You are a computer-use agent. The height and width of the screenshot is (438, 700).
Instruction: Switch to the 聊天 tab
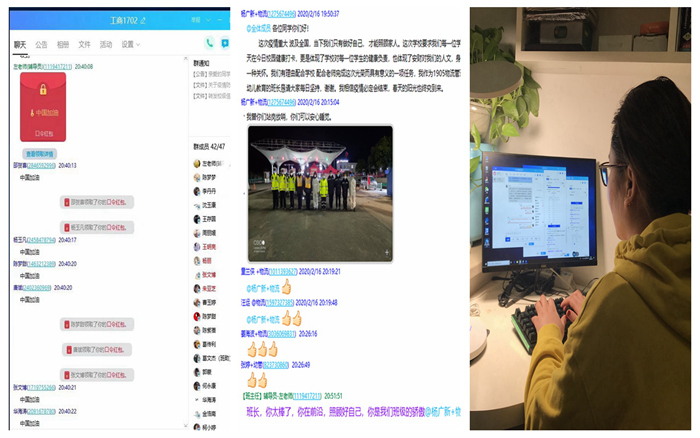click(20, 44)
